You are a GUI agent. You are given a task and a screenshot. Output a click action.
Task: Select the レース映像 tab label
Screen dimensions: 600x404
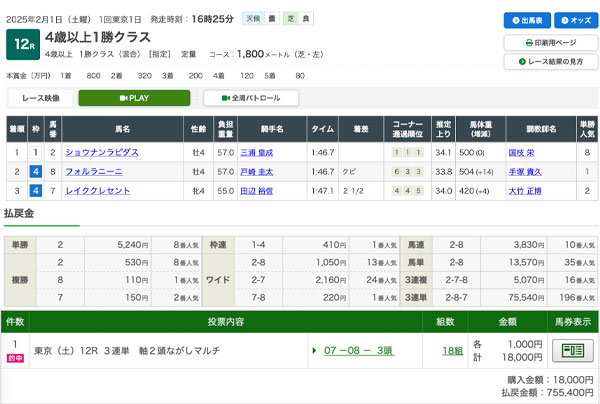[x=40, y=98]
